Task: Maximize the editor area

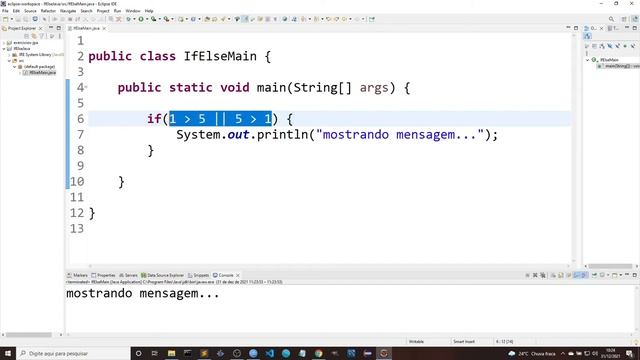Action: coord(576,28)
